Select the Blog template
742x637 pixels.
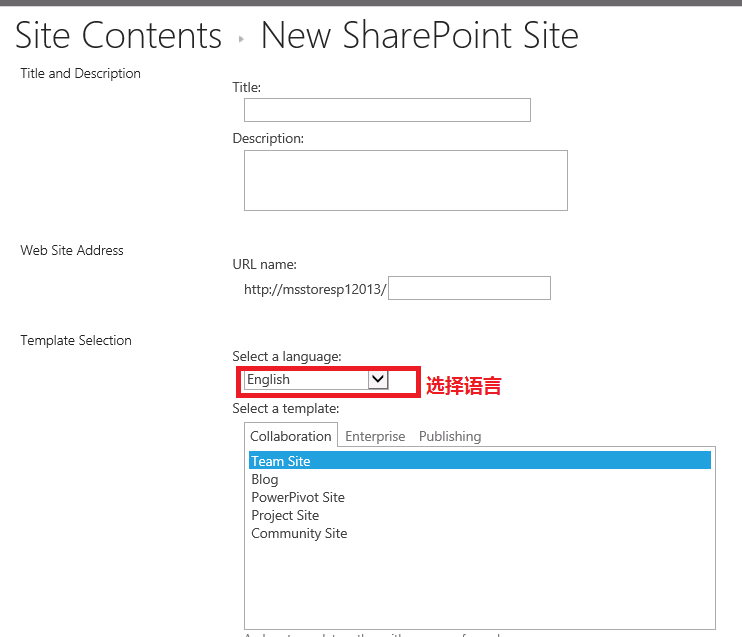(265, 479)
